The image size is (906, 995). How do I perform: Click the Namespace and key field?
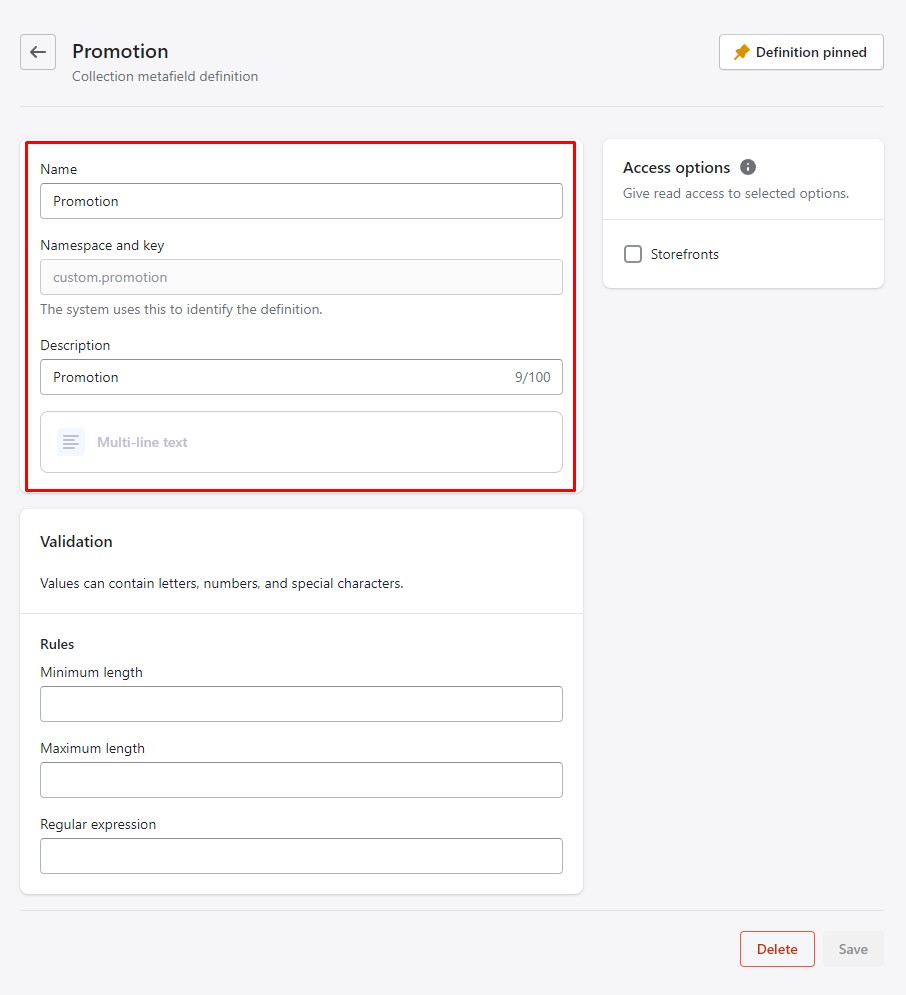(x=301, y=277)
